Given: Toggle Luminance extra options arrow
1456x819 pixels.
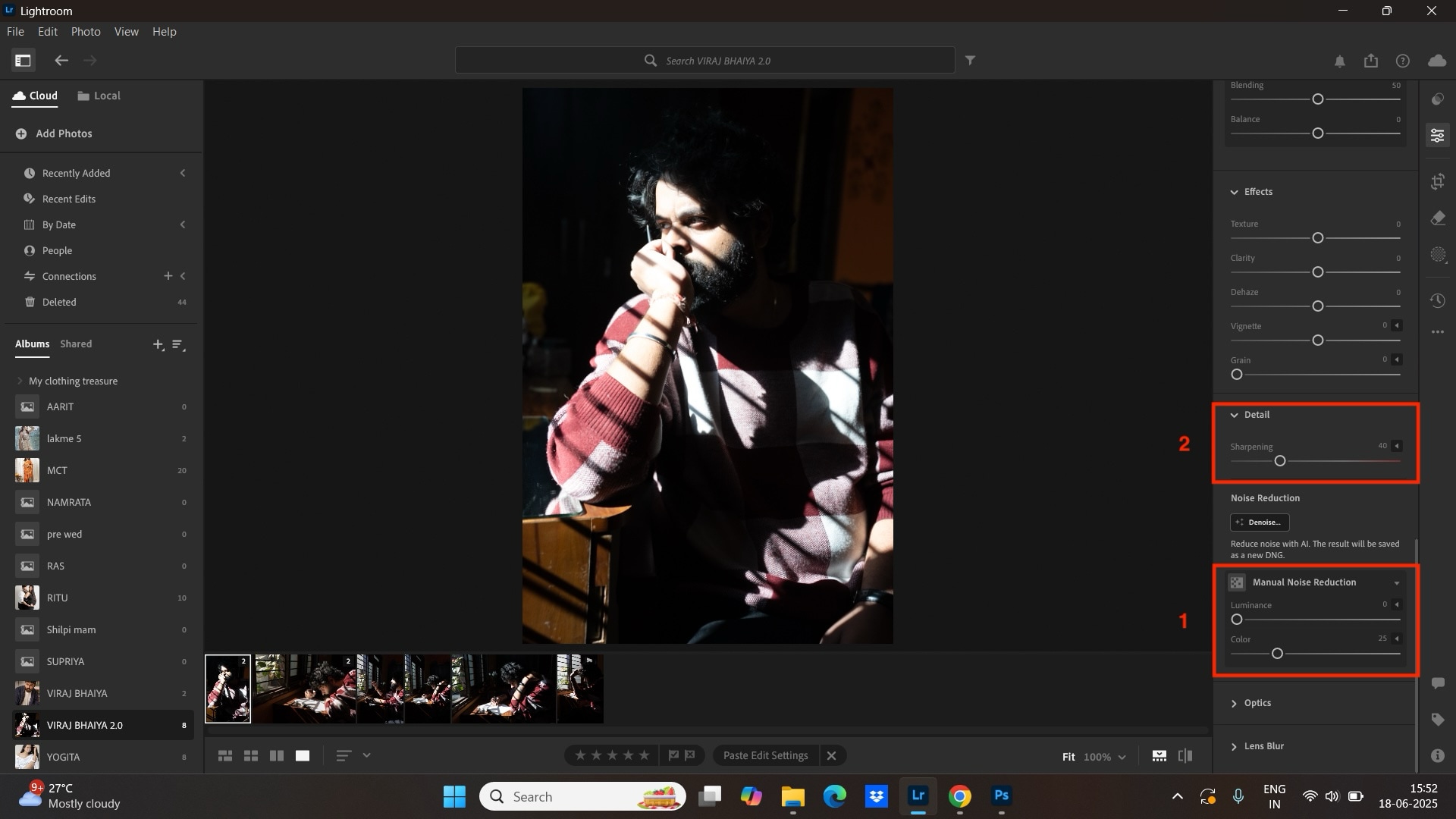Looking at the screenshot, I should [1397, 604].
